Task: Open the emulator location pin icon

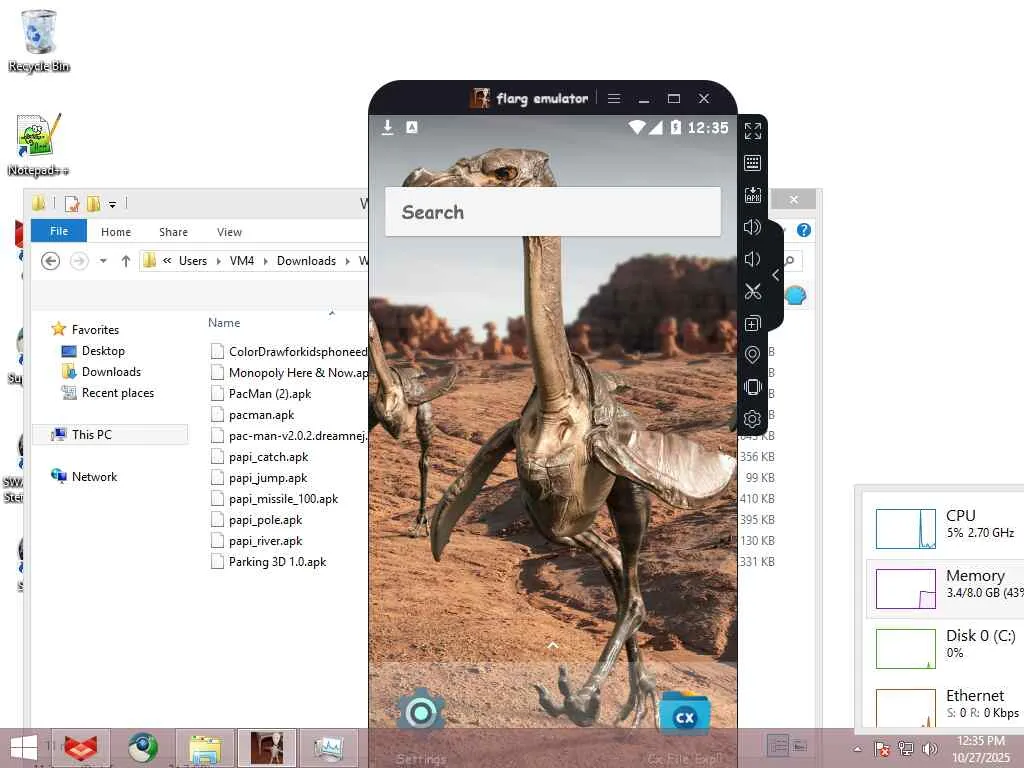Action: click(752, 355)
